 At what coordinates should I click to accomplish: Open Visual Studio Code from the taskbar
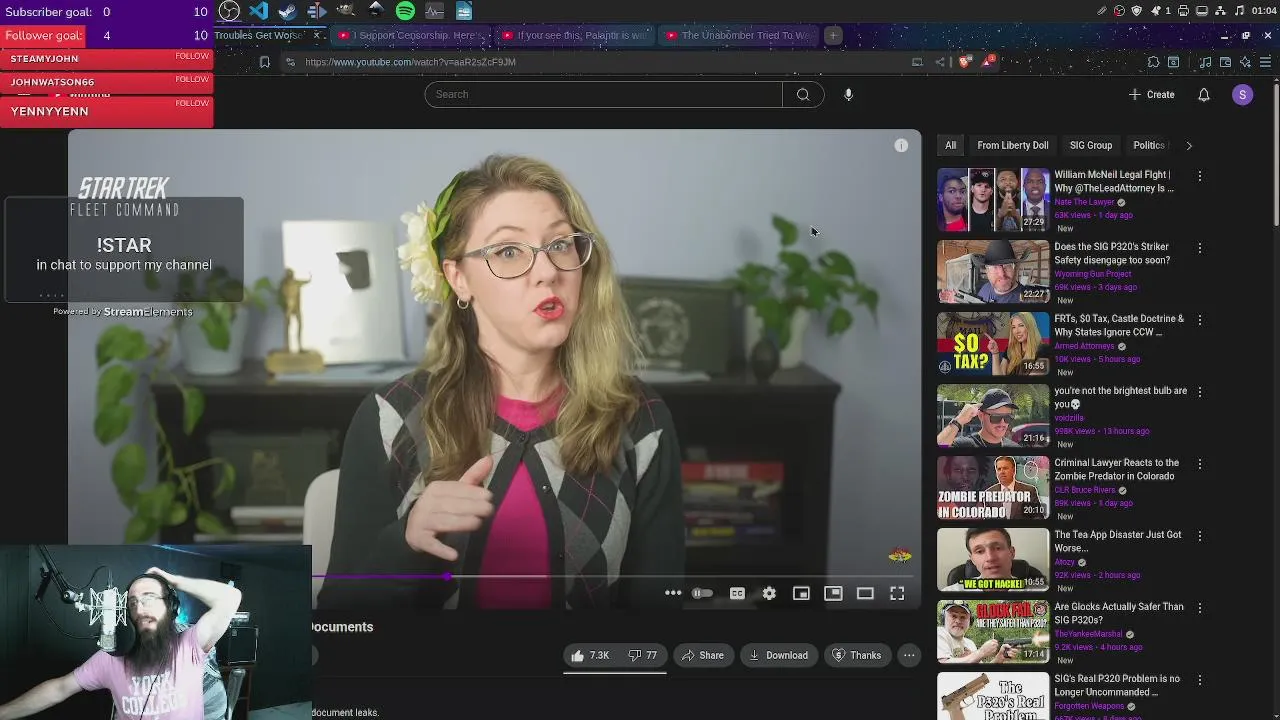(259, 11)
